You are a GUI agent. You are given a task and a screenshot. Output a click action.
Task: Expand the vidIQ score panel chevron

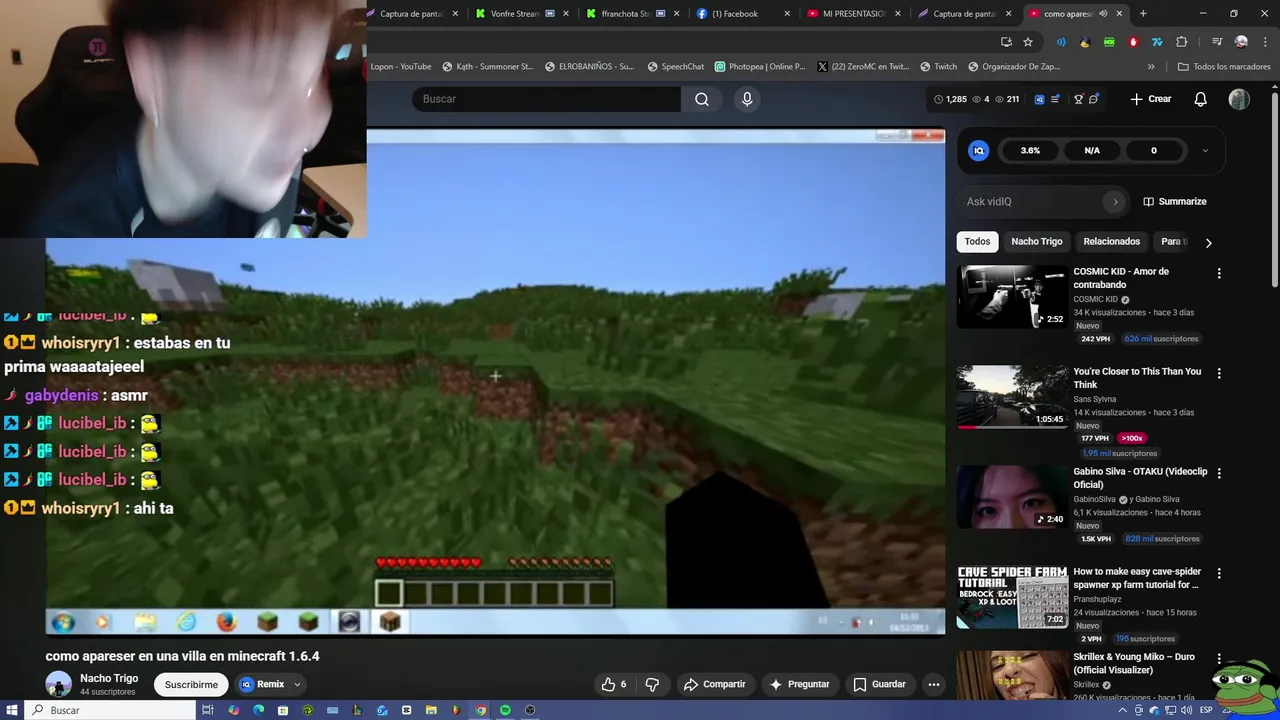(1204, 151)
